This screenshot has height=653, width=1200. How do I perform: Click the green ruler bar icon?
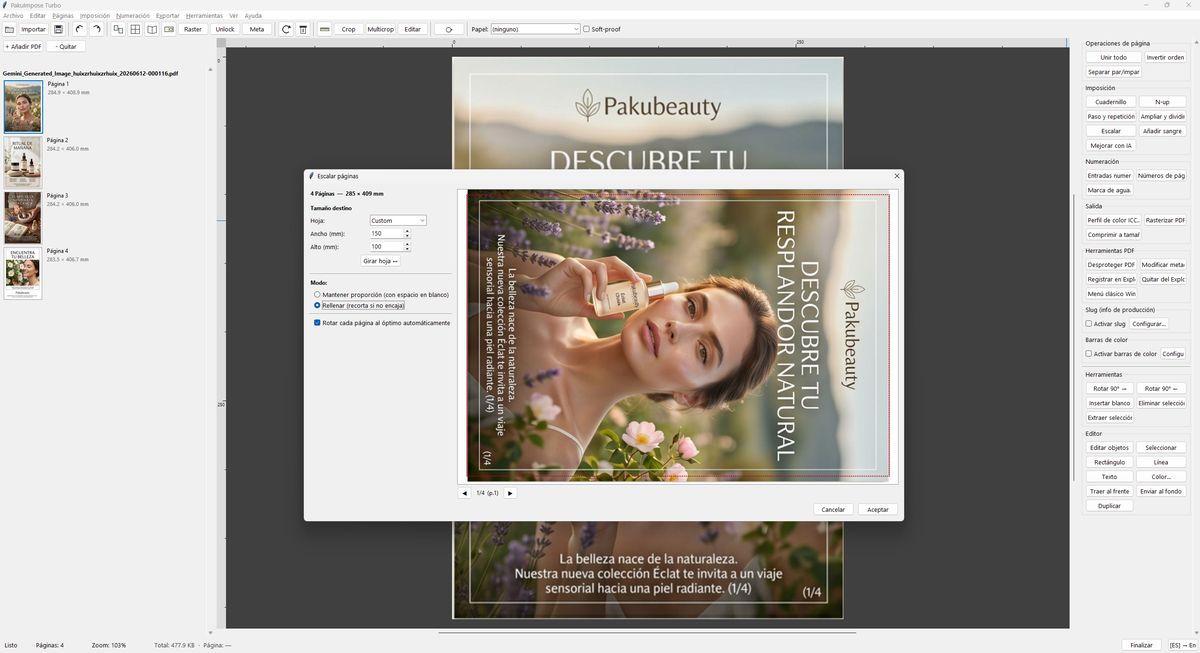click(324, 29)
